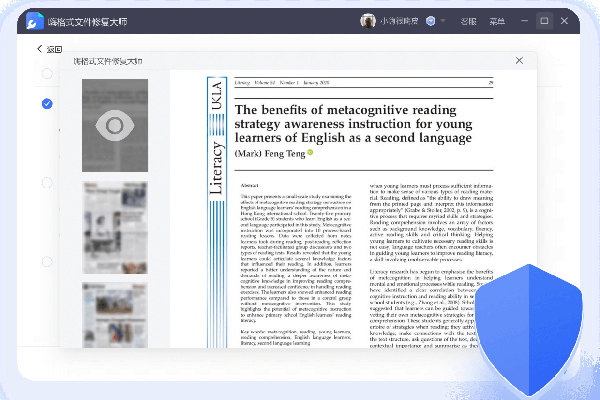Minimize the application window
Viewport: 600px width, 400px height.
(x=523, y=20)
